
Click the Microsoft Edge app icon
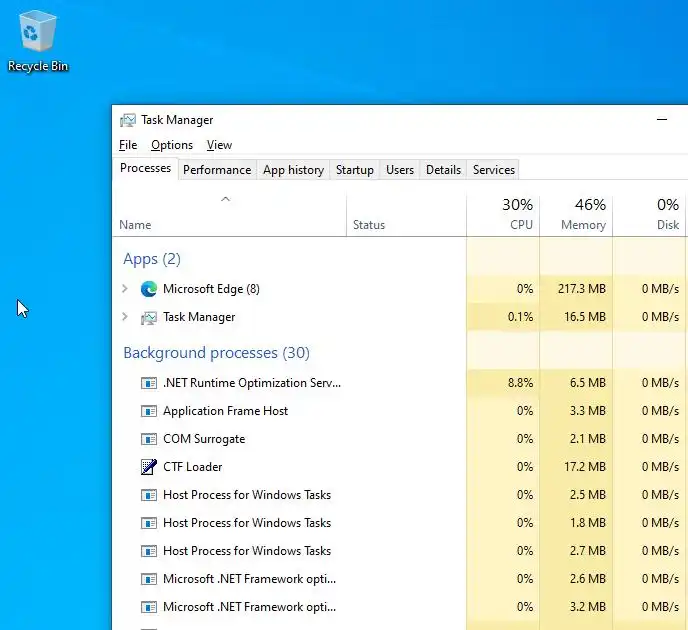[x=149, y=289]
